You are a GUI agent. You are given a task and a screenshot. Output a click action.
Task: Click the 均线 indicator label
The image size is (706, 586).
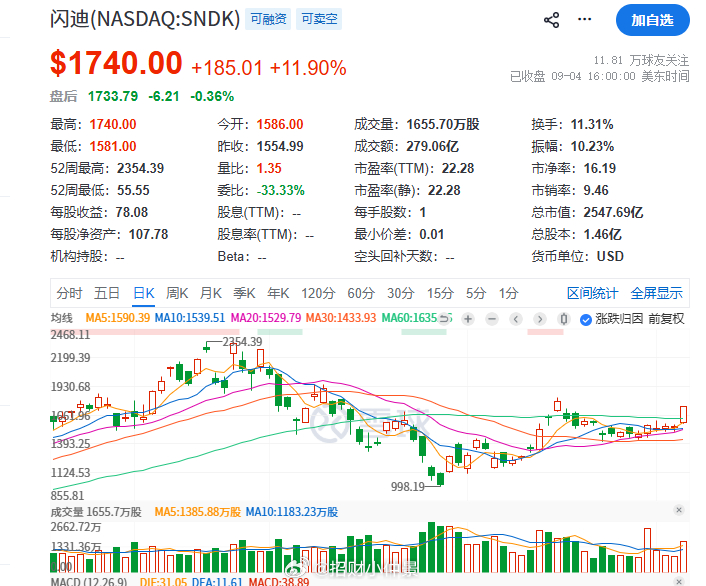62,318
